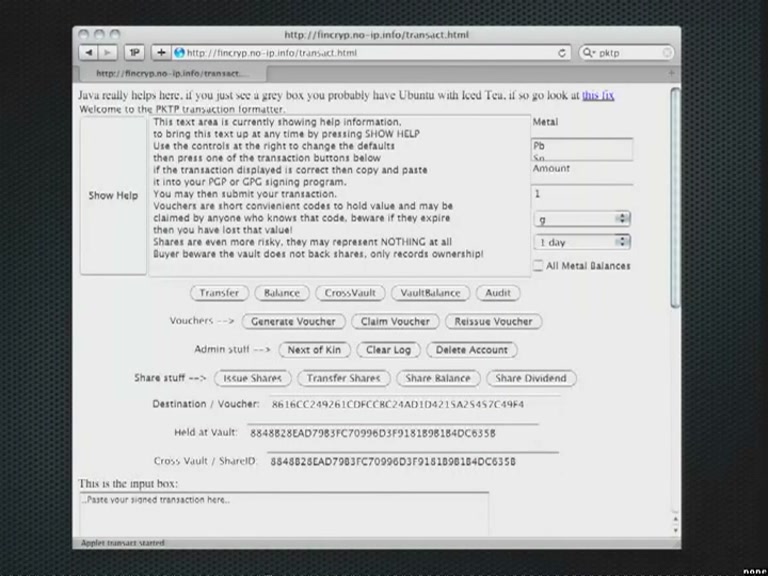The width and height of the screenshot is (768, 576).
Task: Click the browser forward arrow button
Action: pos(107,52)
